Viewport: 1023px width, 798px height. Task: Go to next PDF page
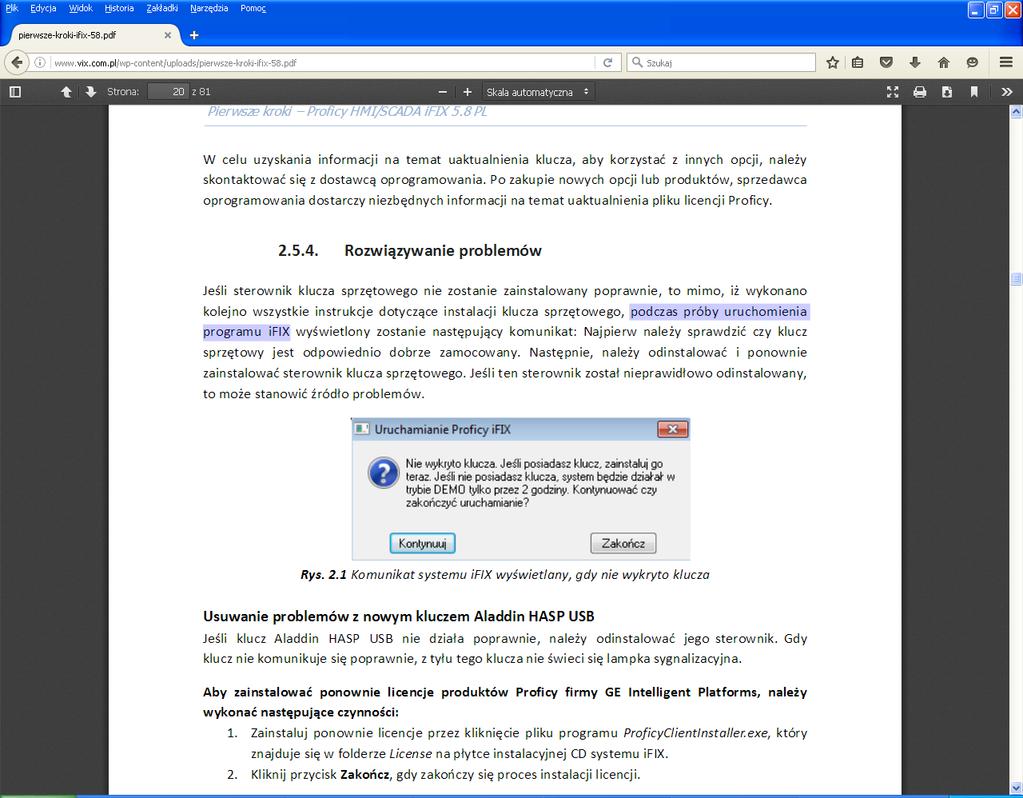pos(91,92)
